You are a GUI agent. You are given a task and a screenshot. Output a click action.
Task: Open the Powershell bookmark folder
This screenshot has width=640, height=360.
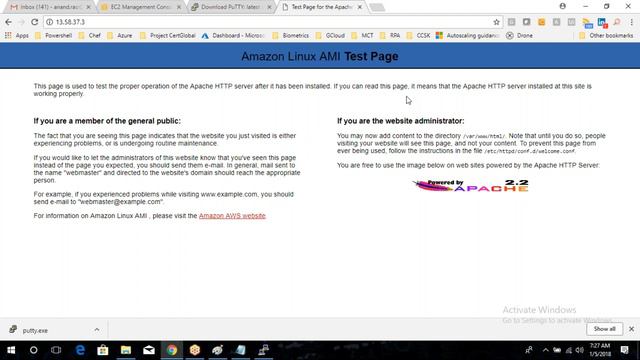pos(53,36)
